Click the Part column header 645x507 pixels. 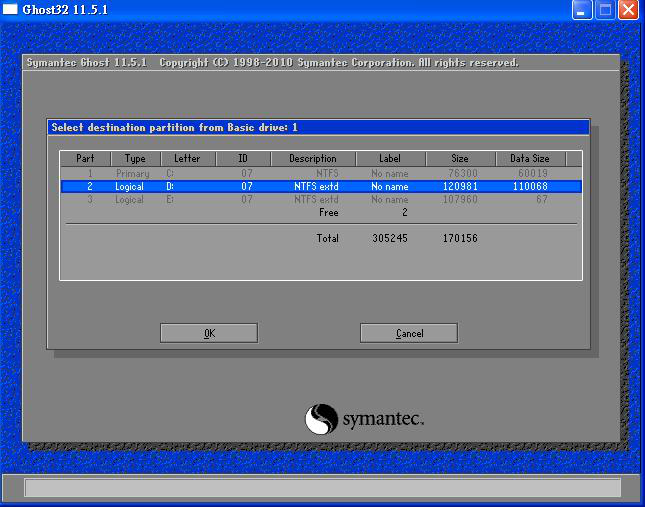click(86, 158)
